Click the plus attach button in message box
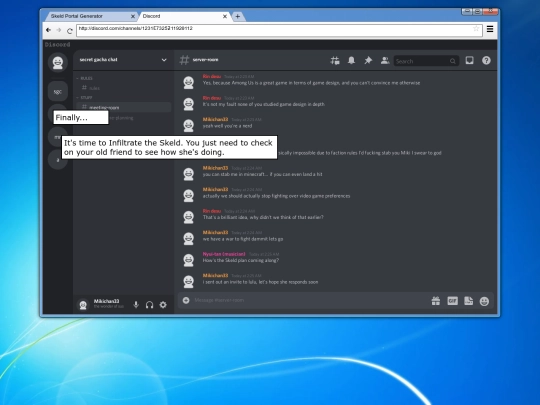The image size is (540, 405). 186,300
